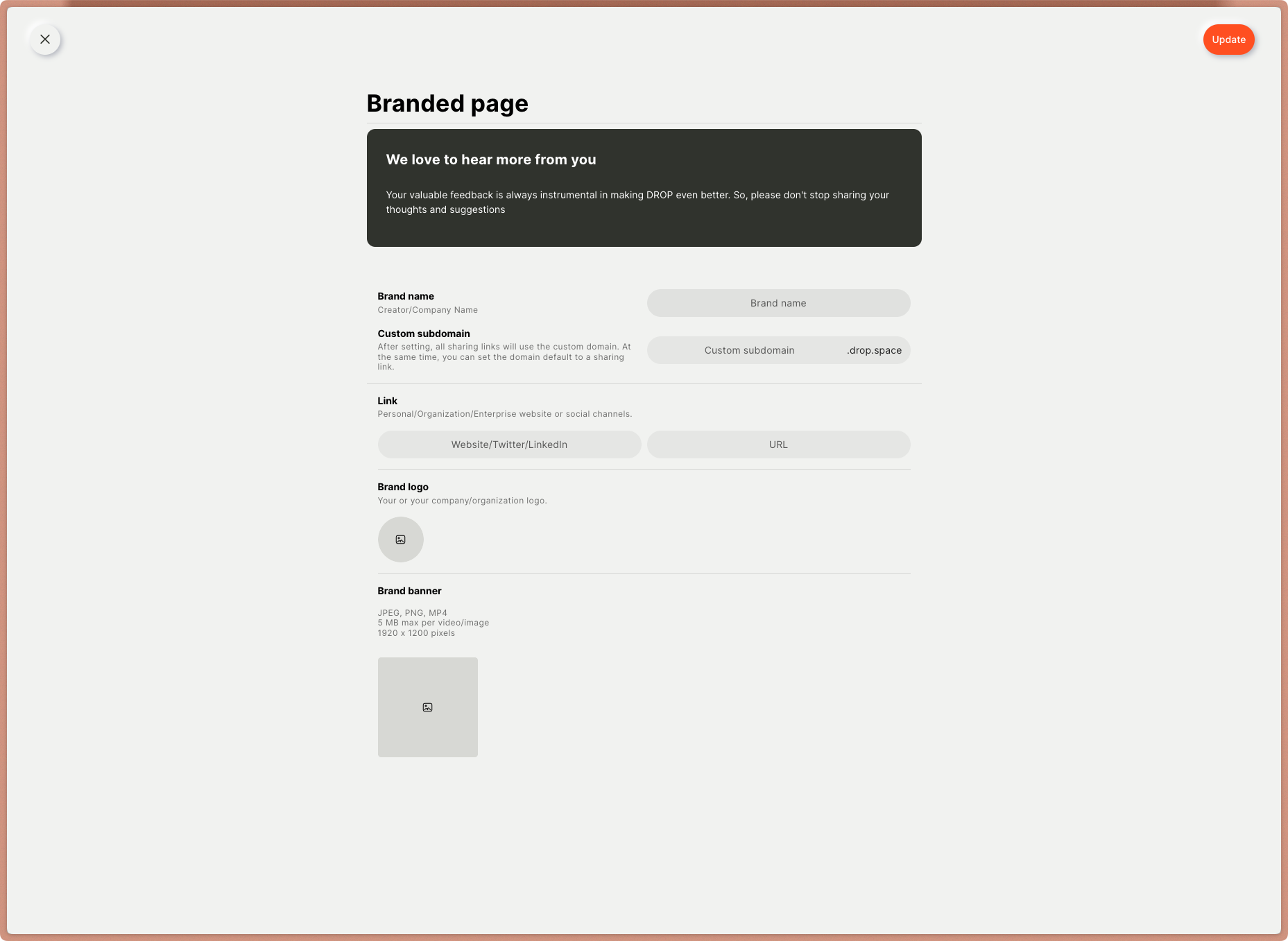Focus the Brand name input field
Viewport: 1288px width, 941px height.
[x=778, y=303]
